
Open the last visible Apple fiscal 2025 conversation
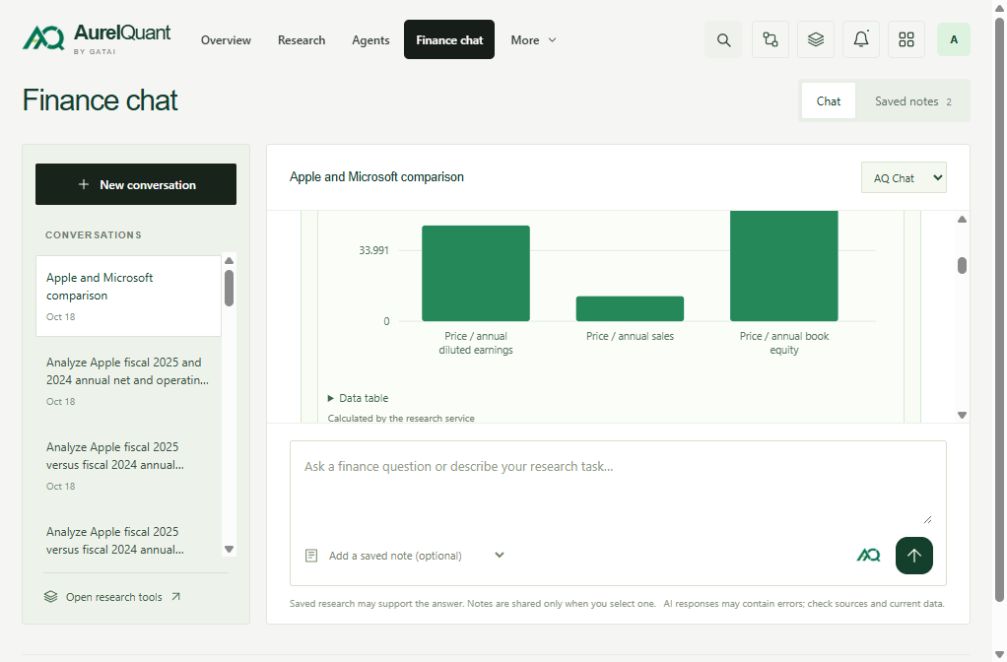128,541
